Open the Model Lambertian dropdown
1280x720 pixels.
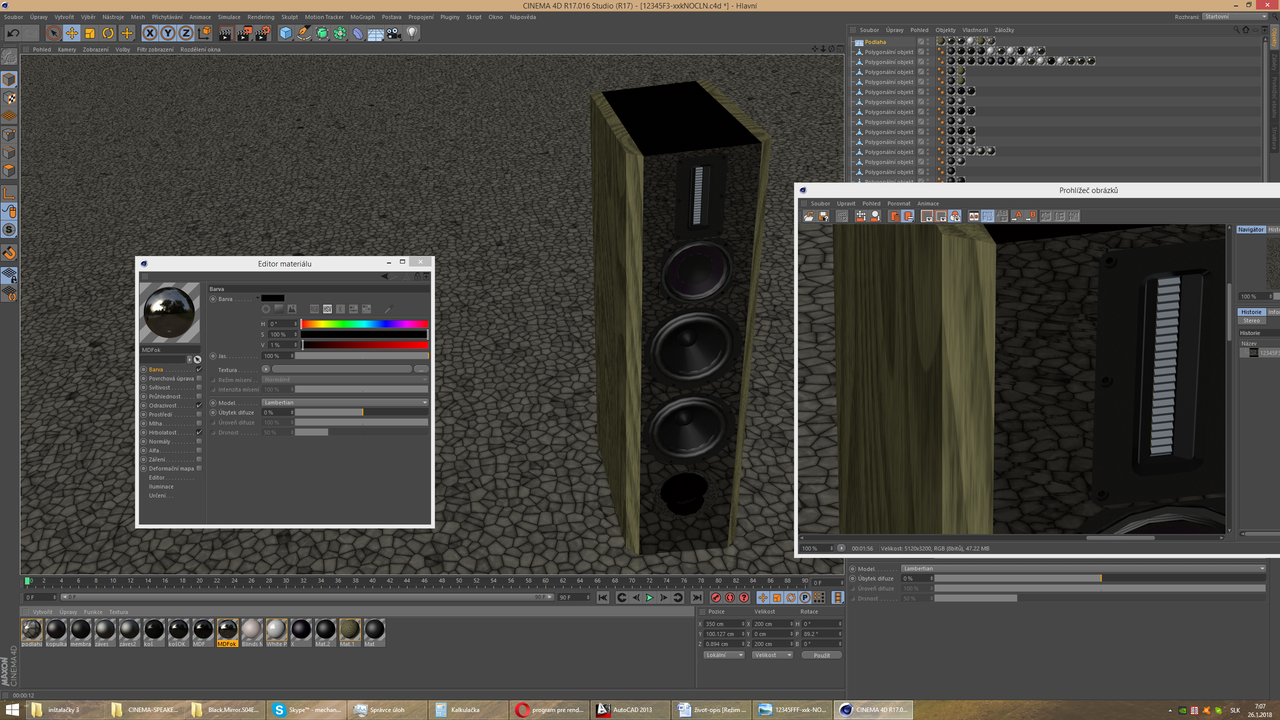pyautogui.click(x=344, y=402)
